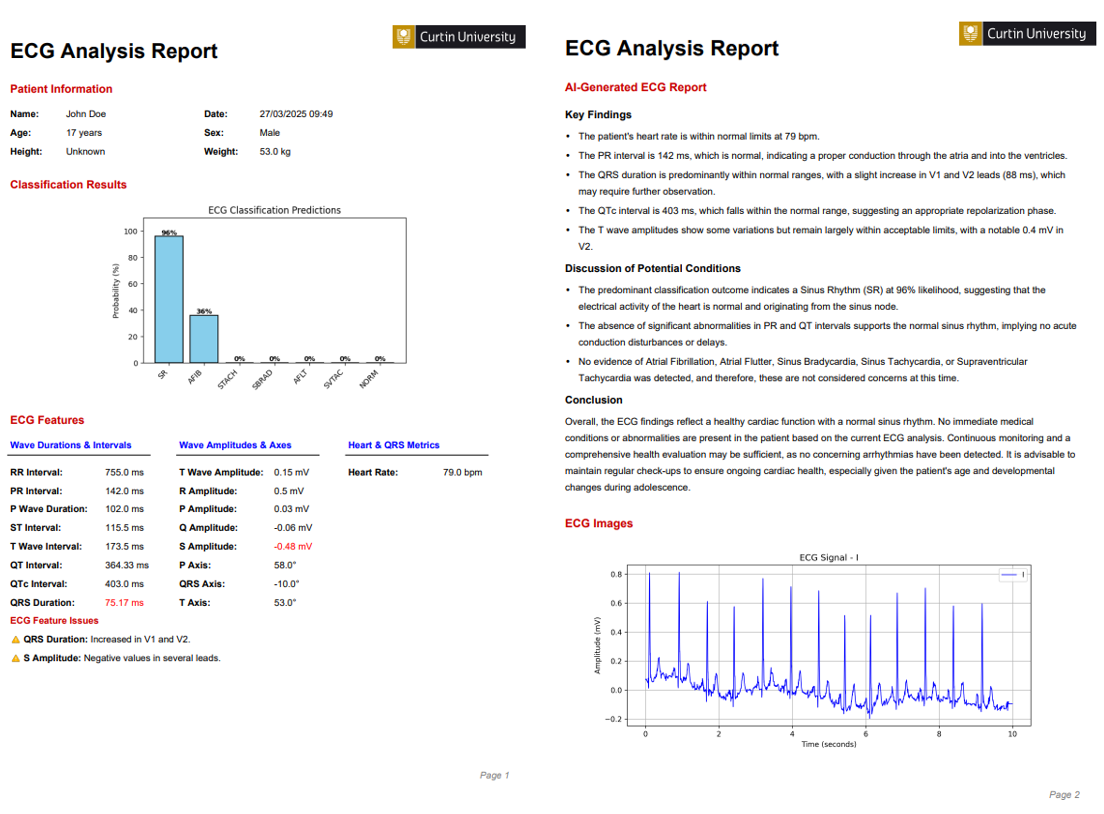Screen dimensions: 1104x814
Task: Click the P Wave Duration value 102.0 ms
Action: click(124, 509)
